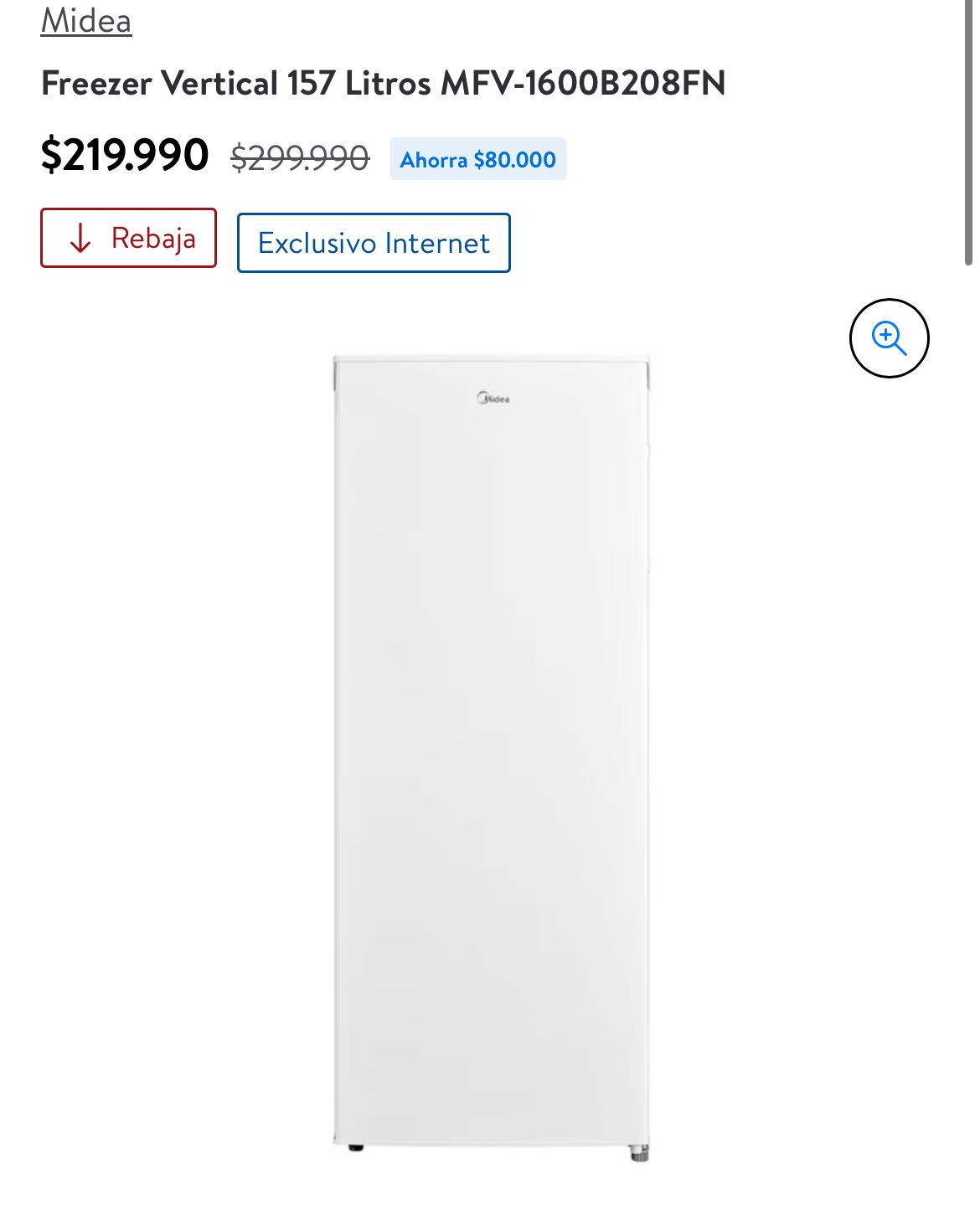Click the Rebaja label text
Screen dimensions: 980x1205
[153, 239]
